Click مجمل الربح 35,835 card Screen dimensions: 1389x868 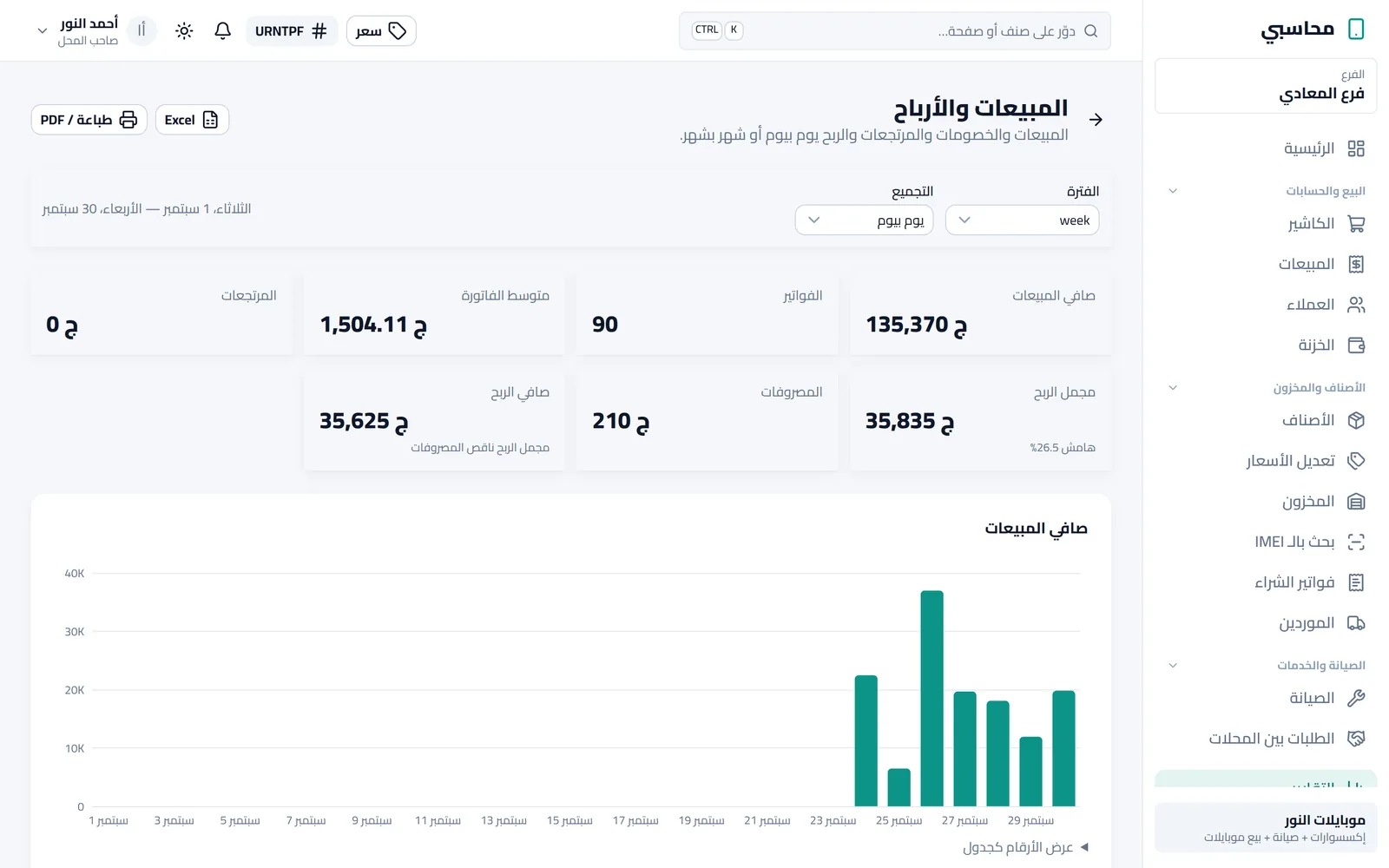pyautogui.click(x=981, y=422)
